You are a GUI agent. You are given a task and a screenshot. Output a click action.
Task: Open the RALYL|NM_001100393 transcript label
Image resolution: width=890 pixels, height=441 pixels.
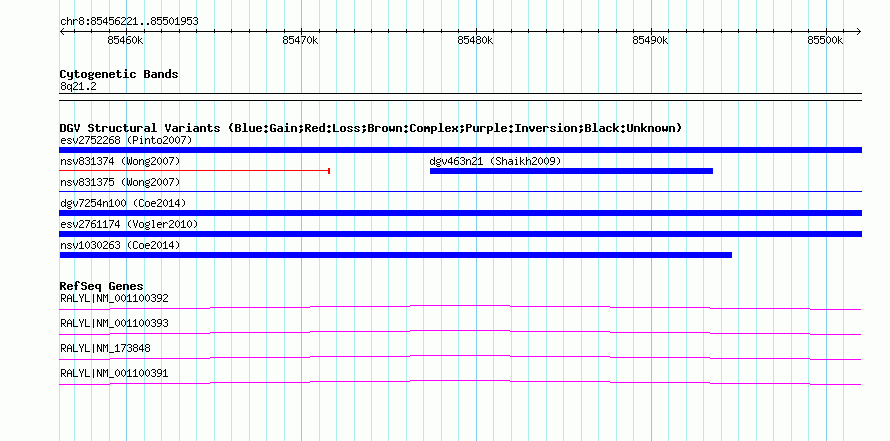click(x=114, y=324)
